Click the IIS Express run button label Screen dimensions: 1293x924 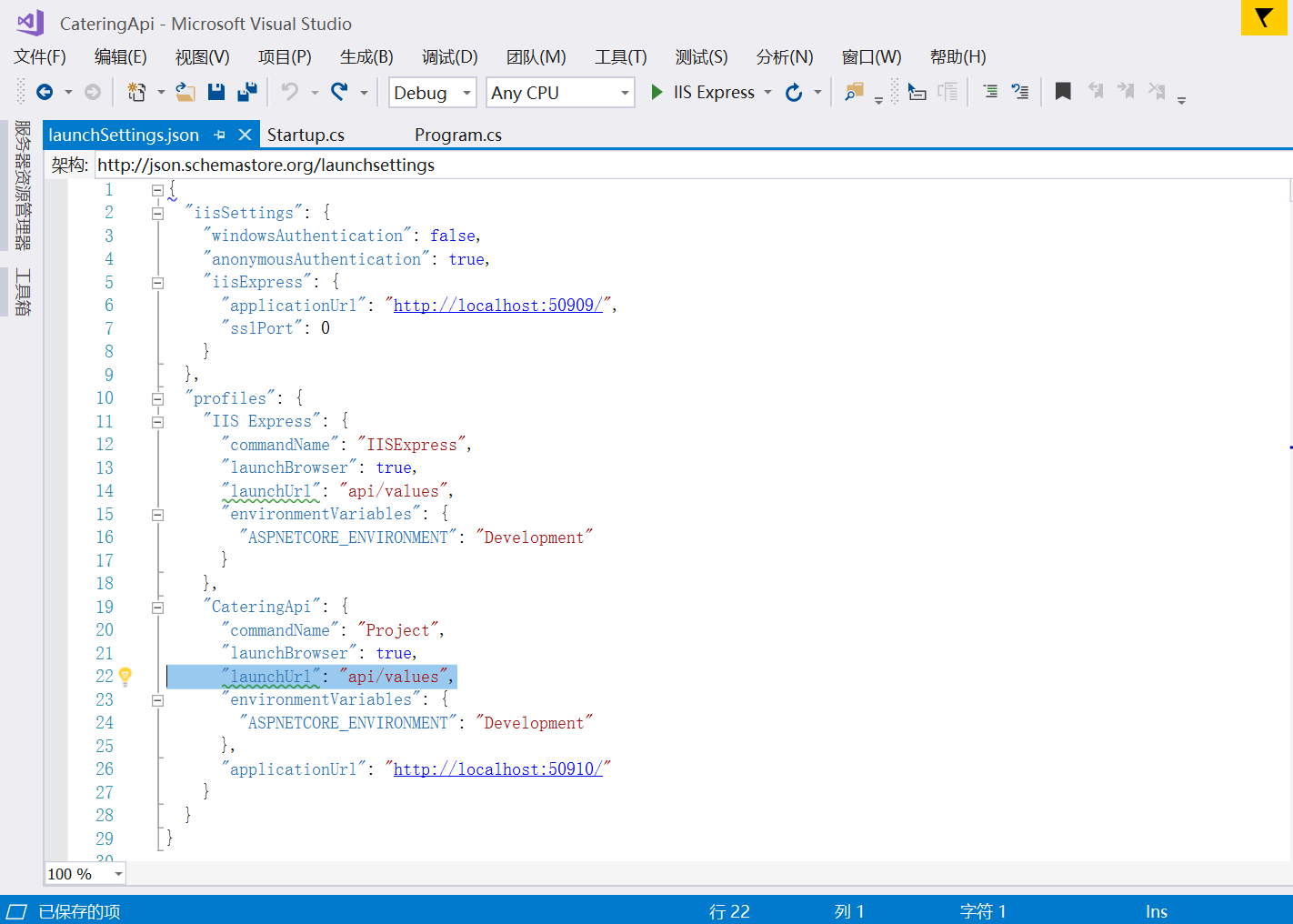pyautogui.click(x=714, y=92)
